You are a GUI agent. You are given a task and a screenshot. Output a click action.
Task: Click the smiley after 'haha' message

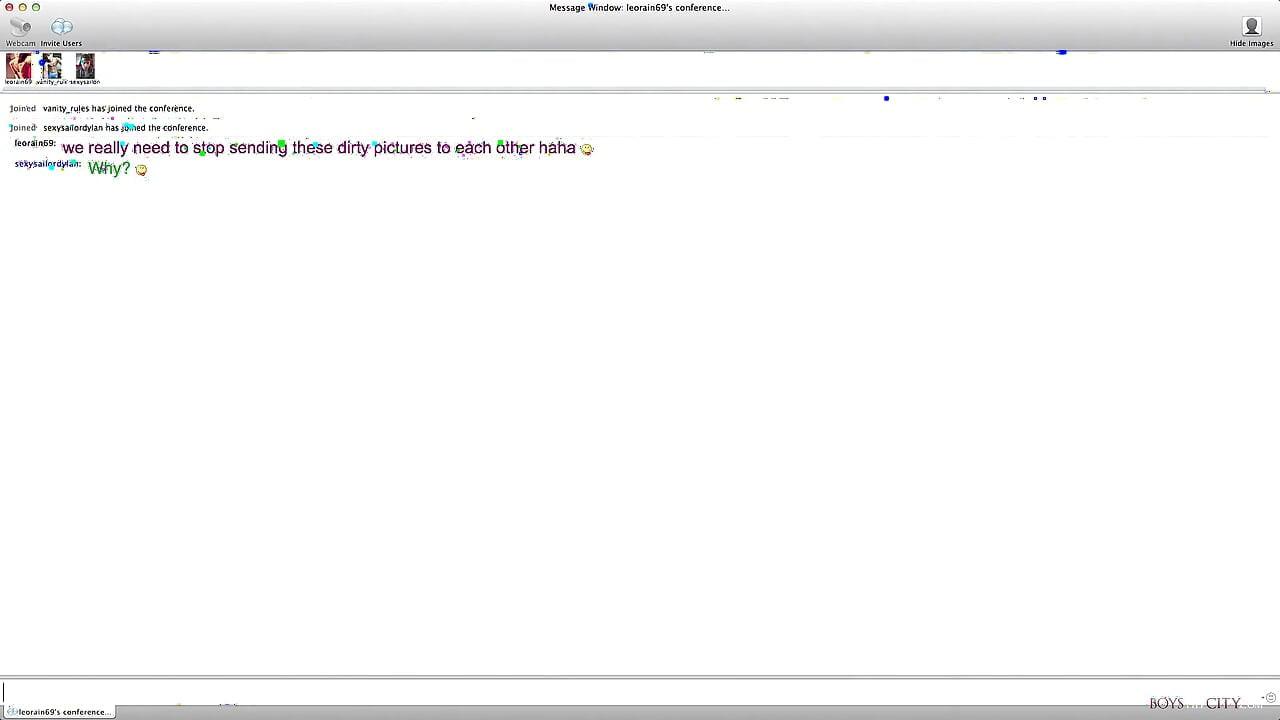tap(587, 149)
